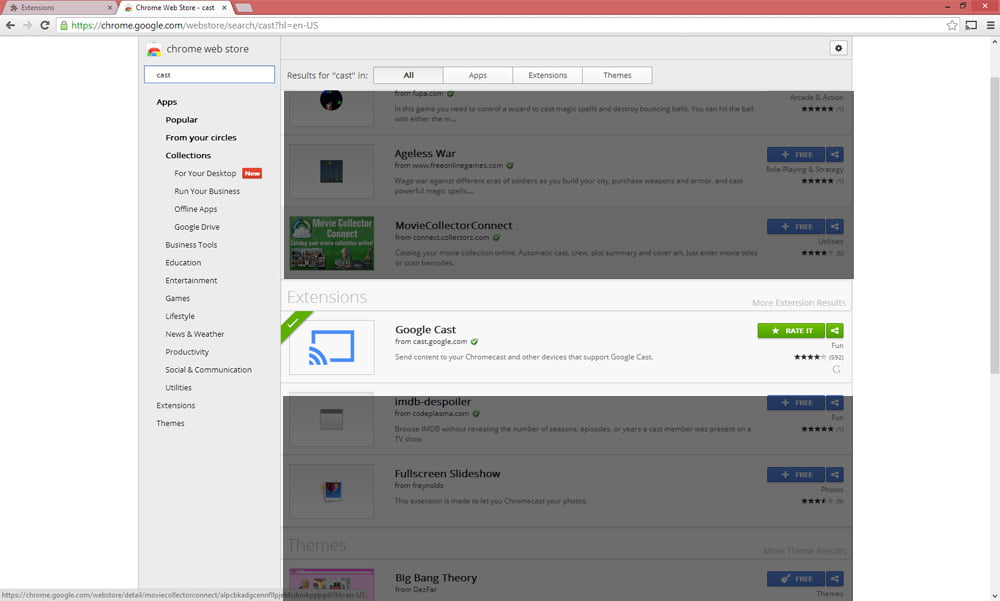This screenshot has height=601, width=1000.
Task: Click the Google Cast toolbar icon
Action: coord(970,25)
